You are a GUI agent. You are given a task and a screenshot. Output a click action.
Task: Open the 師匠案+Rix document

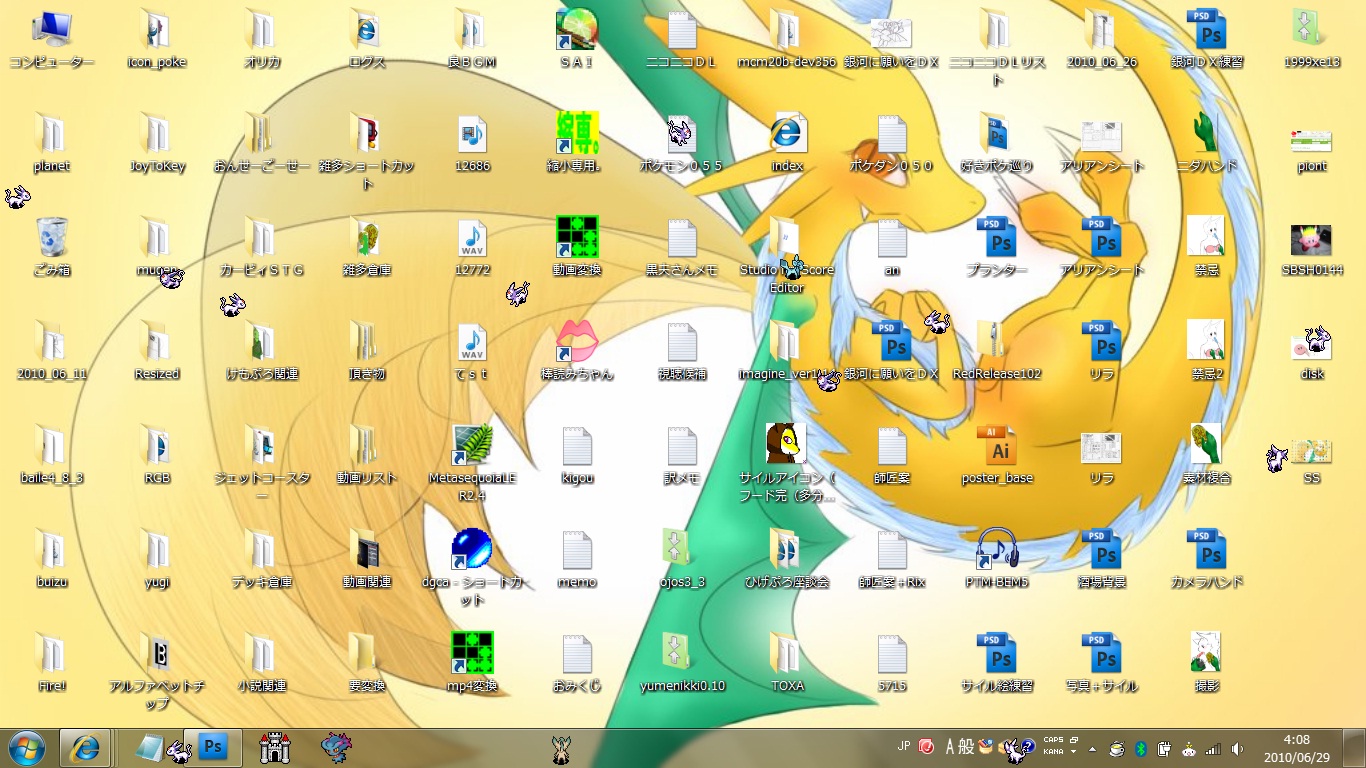[x=892, y=560]
